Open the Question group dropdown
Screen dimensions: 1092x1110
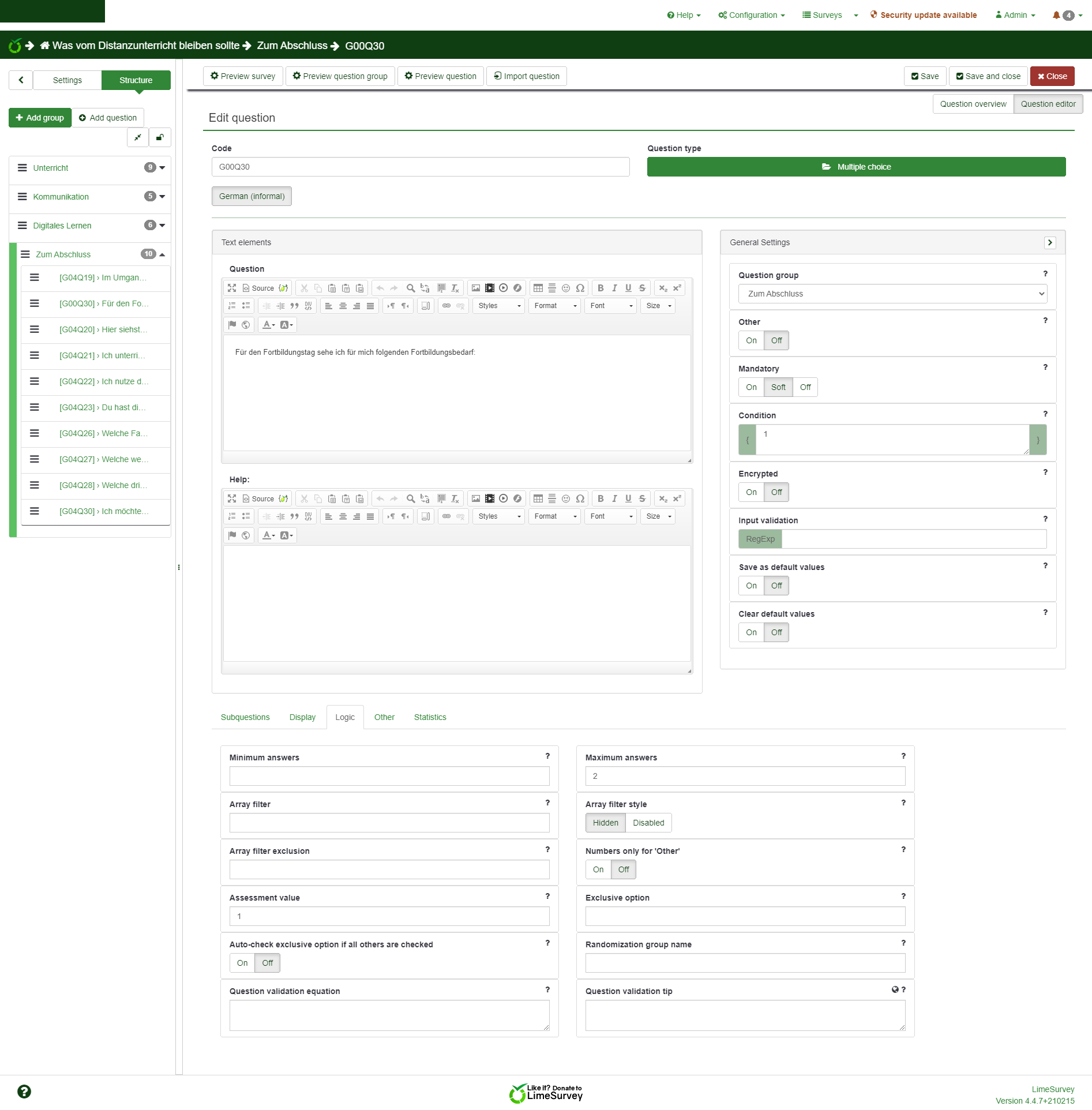892,294
